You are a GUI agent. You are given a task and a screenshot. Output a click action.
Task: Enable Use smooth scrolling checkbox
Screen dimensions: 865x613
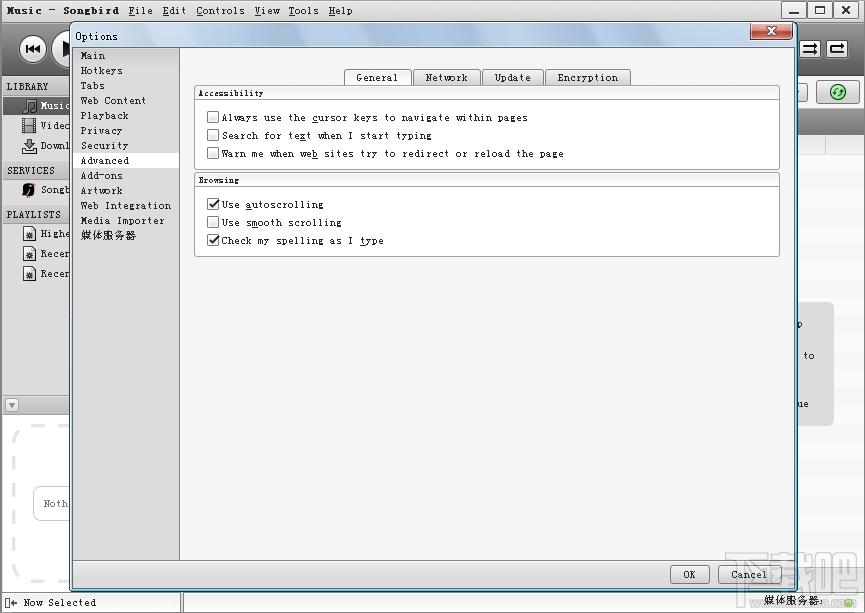(x=213, y=222)
